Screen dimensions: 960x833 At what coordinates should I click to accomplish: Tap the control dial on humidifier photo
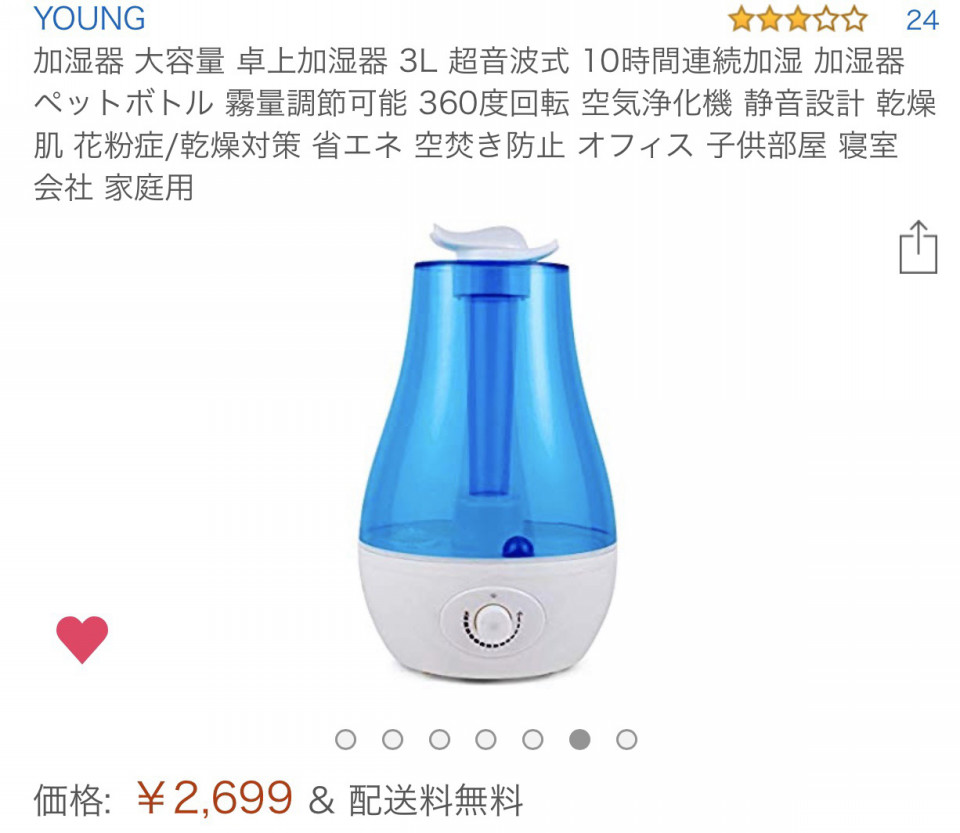(x=492, y=622)
